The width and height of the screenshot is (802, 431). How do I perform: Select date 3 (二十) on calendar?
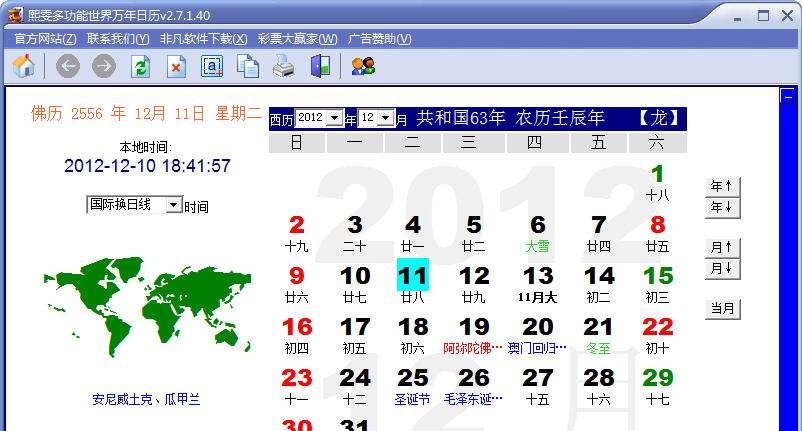coord(355,225)
